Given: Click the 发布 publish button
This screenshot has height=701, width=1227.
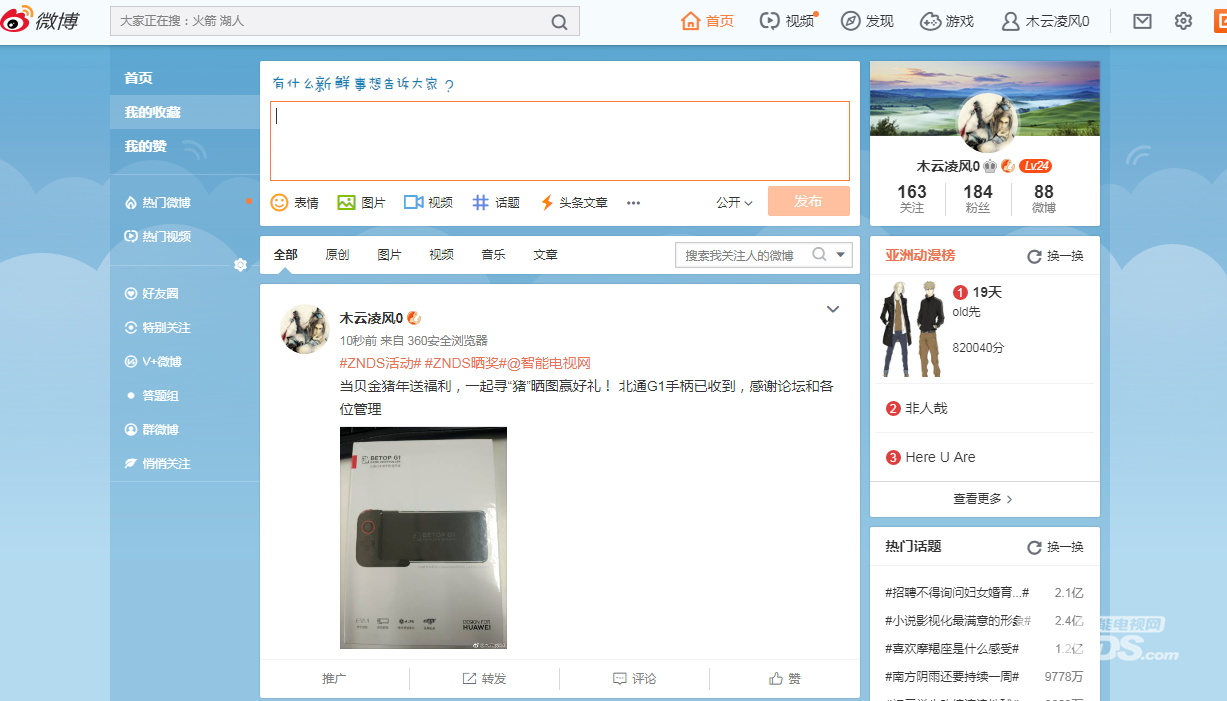Looking at the screenshot, I should click(809, 201).
